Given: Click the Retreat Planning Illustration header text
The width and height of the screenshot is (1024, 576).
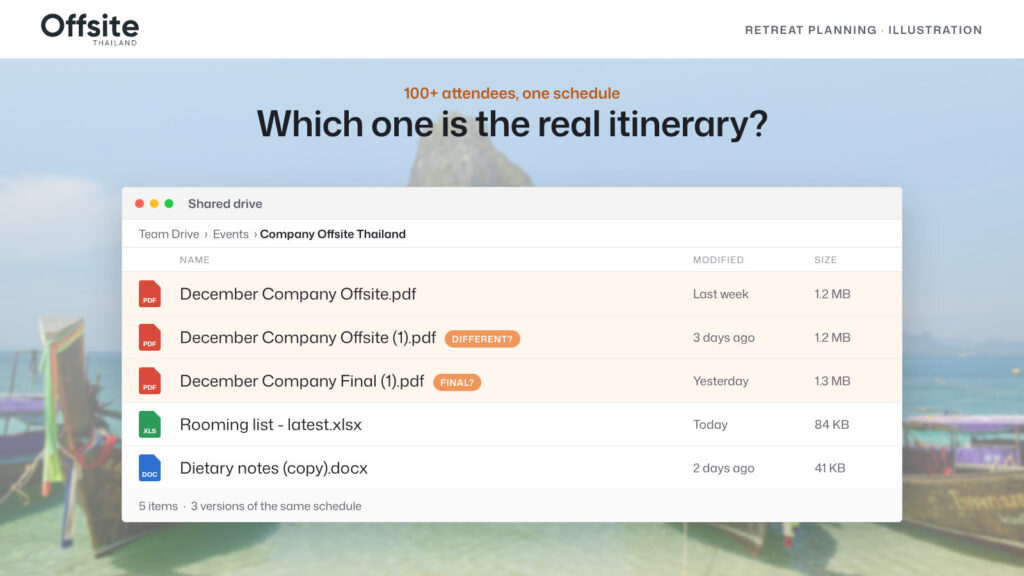Looking at the screenshot, I should [863, 30].
